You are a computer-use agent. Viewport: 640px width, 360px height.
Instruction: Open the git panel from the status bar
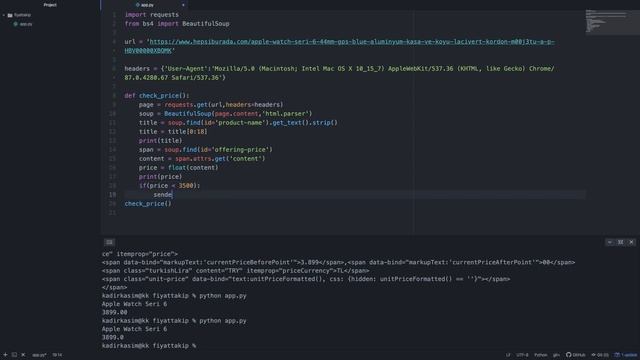coord(556,355)
